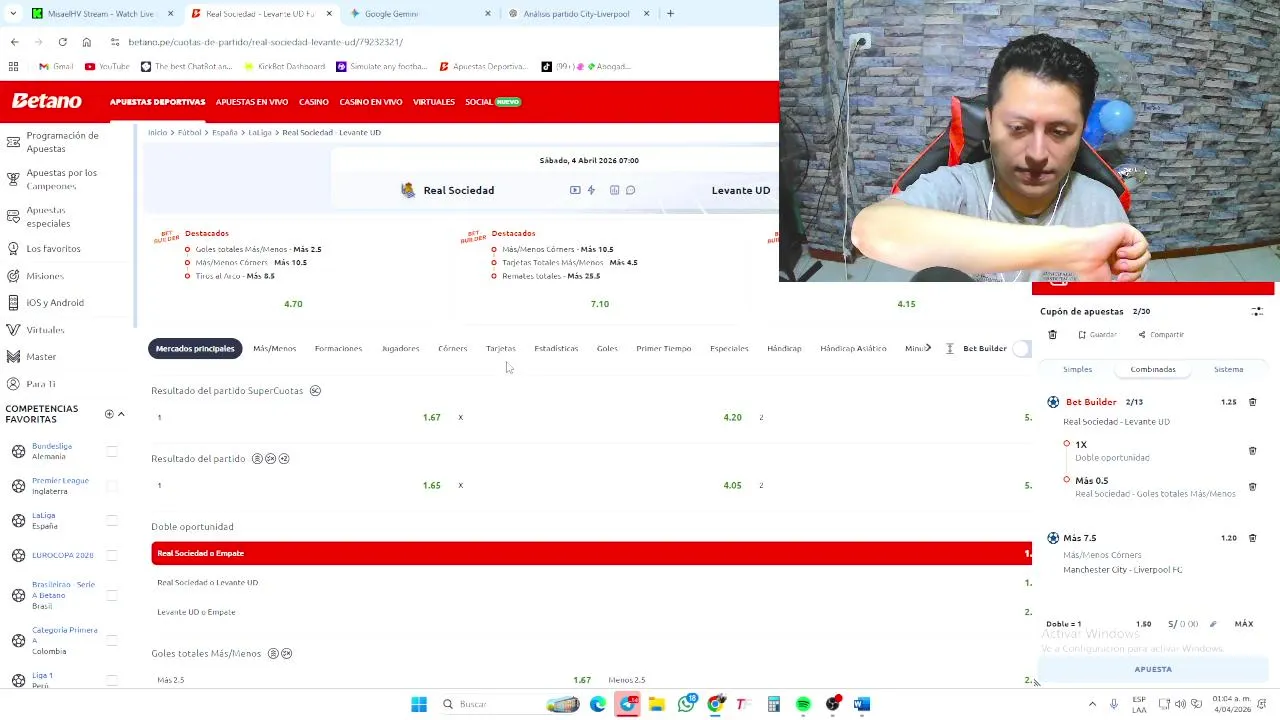Delete the Bet Builder bet with trash icon
This screenshot has width=1280, height=720.
coord(1252,402)
